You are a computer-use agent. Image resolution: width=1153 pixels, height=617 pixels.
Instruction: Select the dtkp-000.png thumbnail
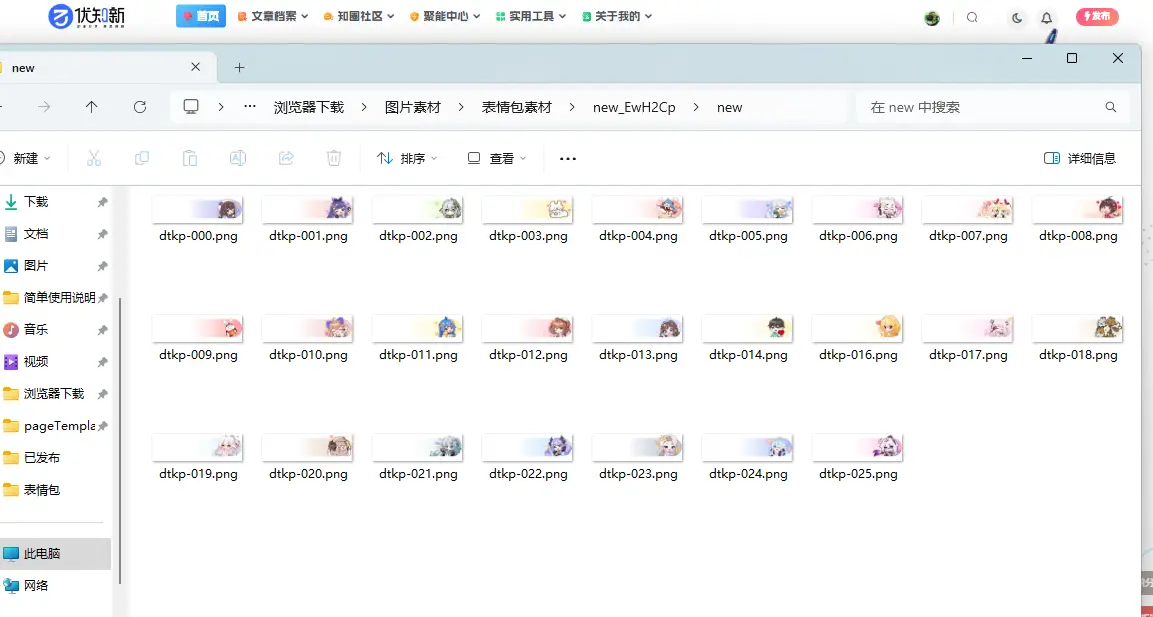(x=198, y=210)
